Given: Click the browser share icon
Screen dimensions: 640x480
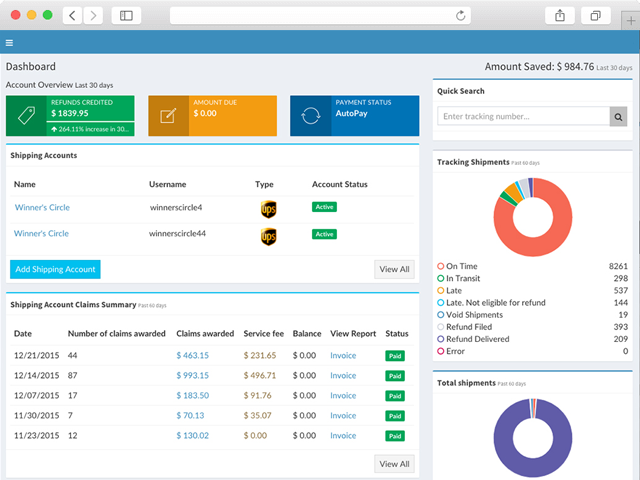Looking at the screenshot, I should 560,16.
